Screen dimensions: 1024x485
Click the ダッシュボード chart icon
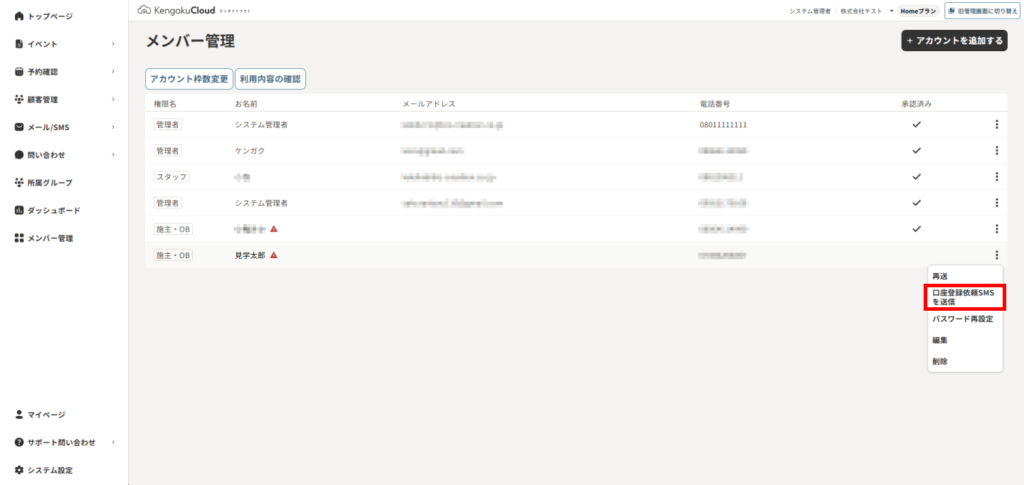(x=19, y=211)
